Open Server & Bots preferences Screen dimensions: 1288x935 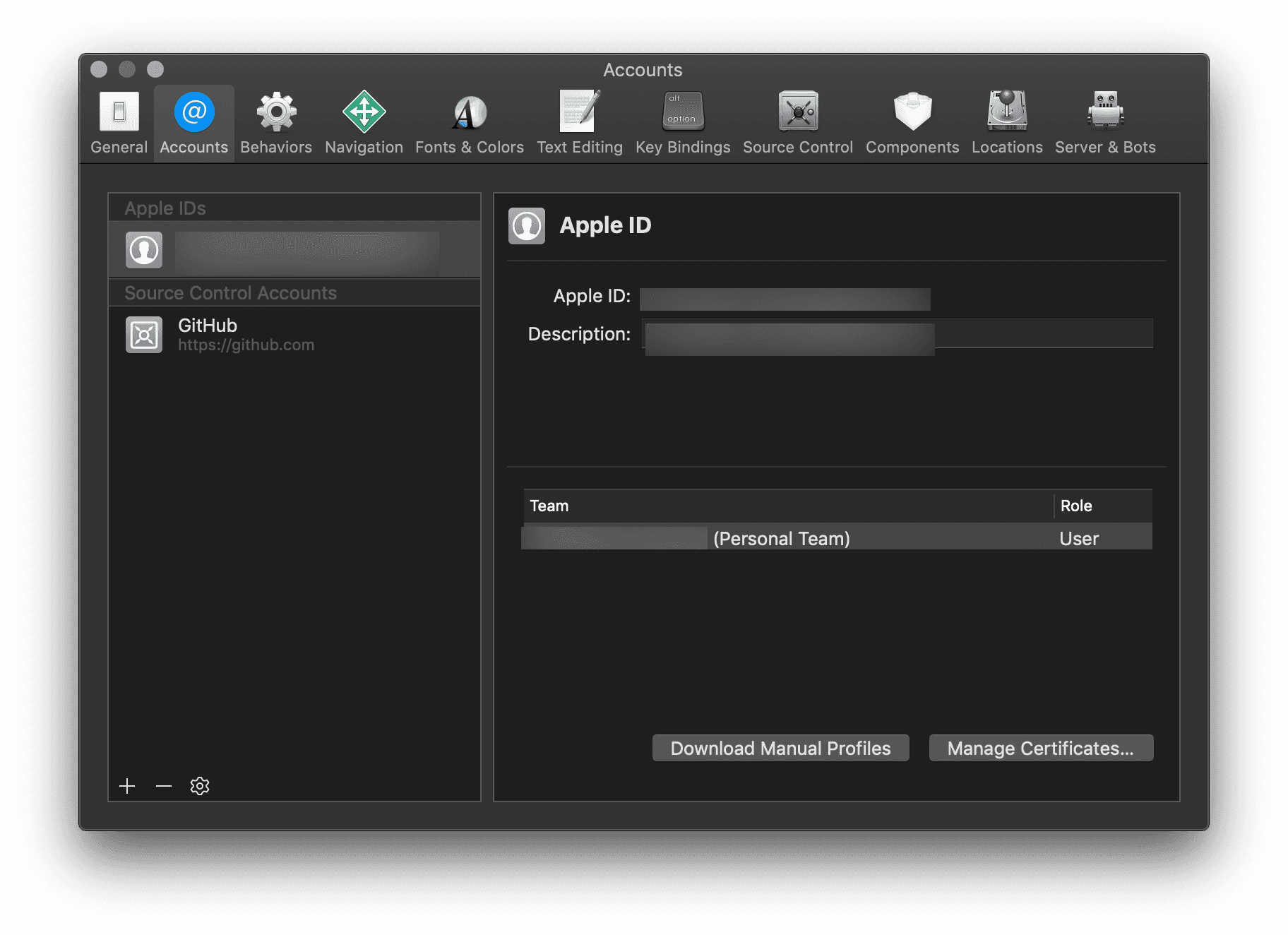(x=1104, y=123)
